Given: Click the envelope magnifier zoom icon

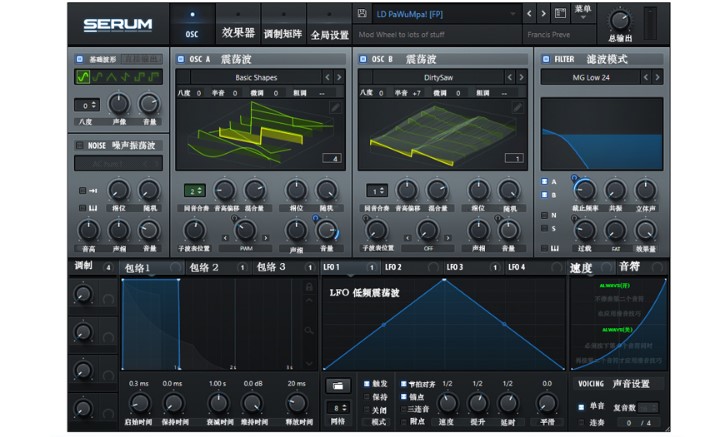Looking at the screenshot, I should tap(309, 331).
